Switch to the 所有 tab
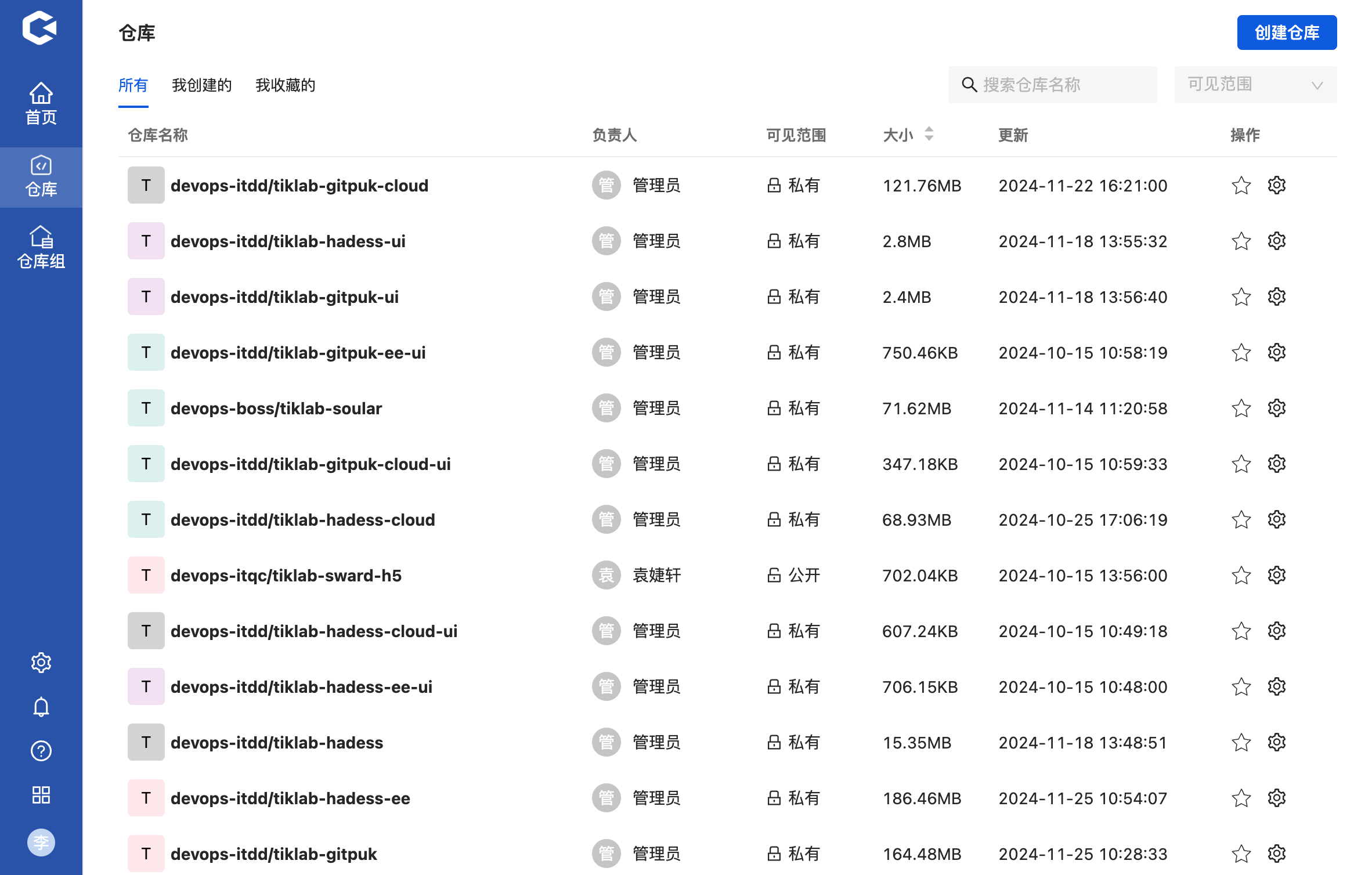 click(x=133, y=85)
